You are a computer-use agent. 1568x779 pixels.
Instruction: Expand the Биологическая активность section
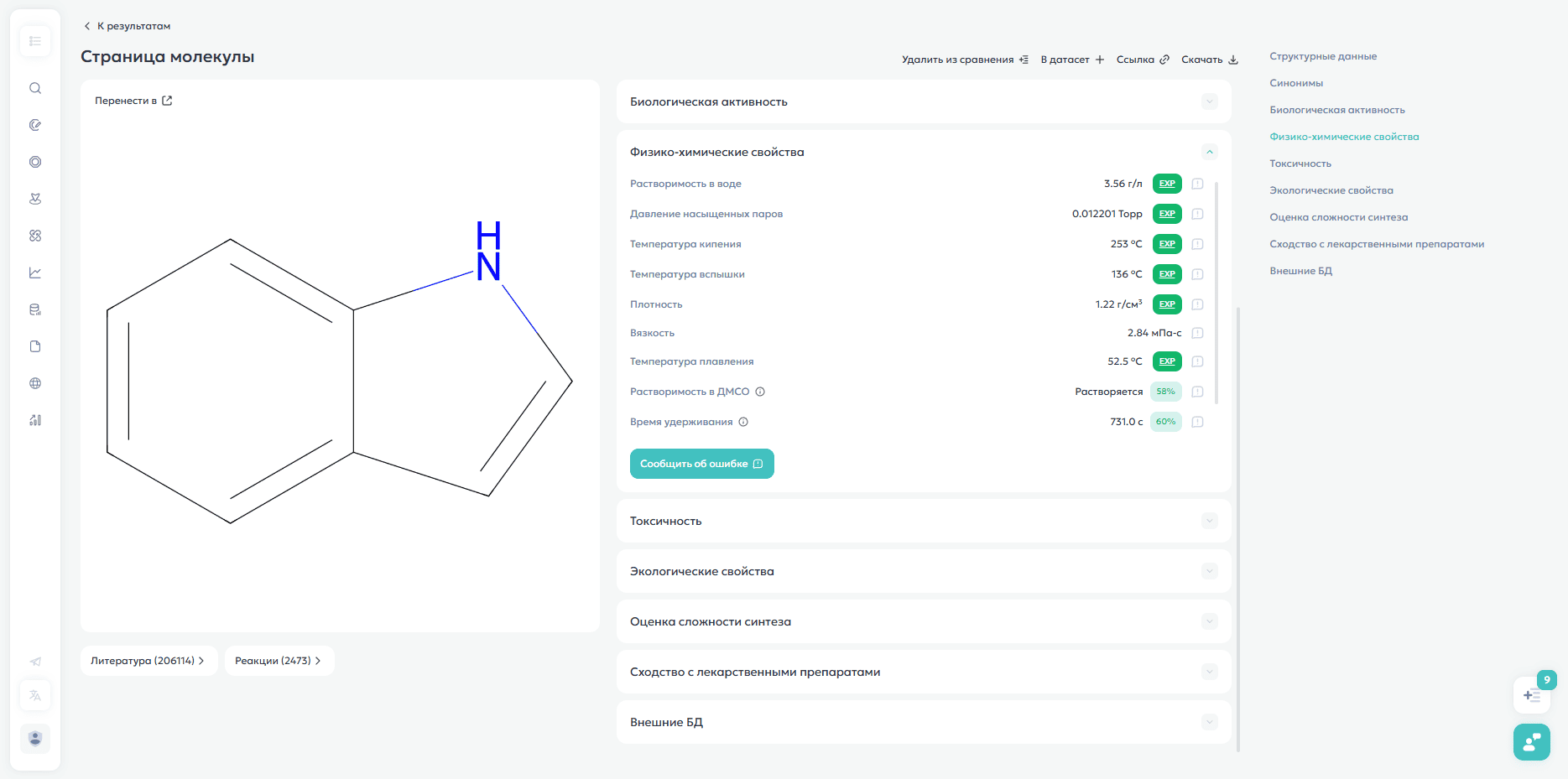click(1209, 101)
